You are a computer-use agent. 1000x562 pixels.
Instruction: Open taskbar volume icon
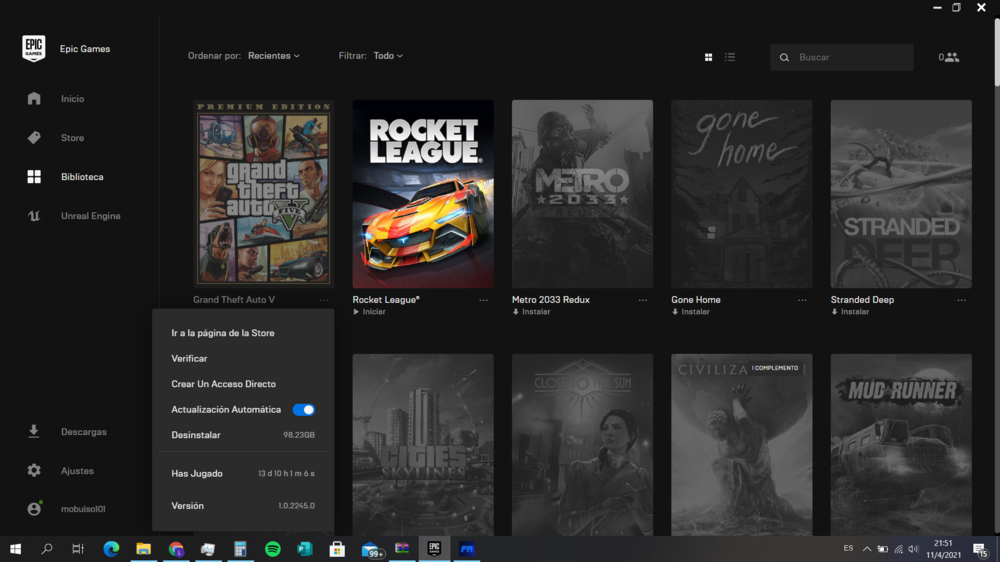click(913, 549)
